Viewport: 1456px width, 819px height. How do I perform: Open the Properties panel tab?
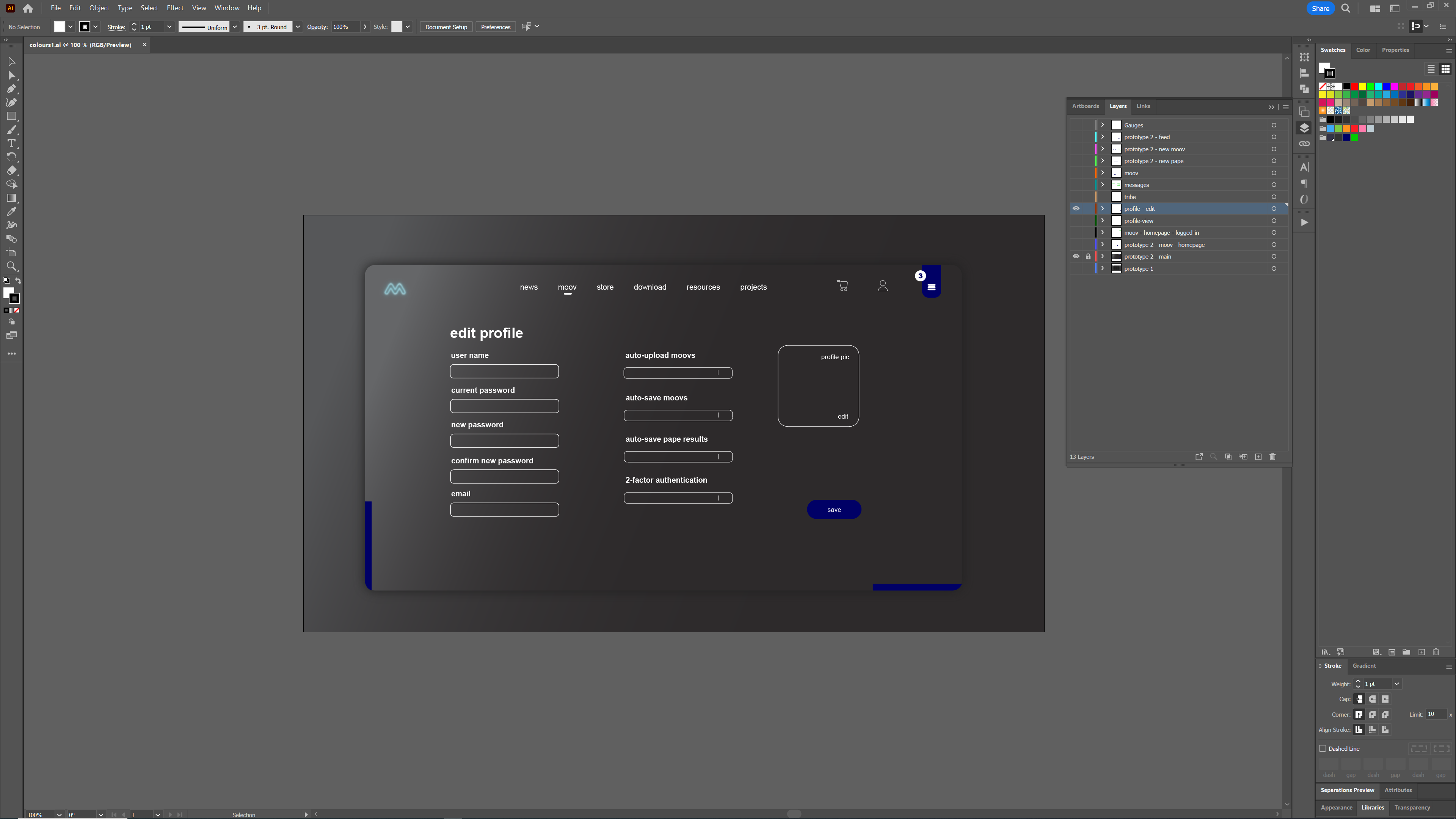1395,50
